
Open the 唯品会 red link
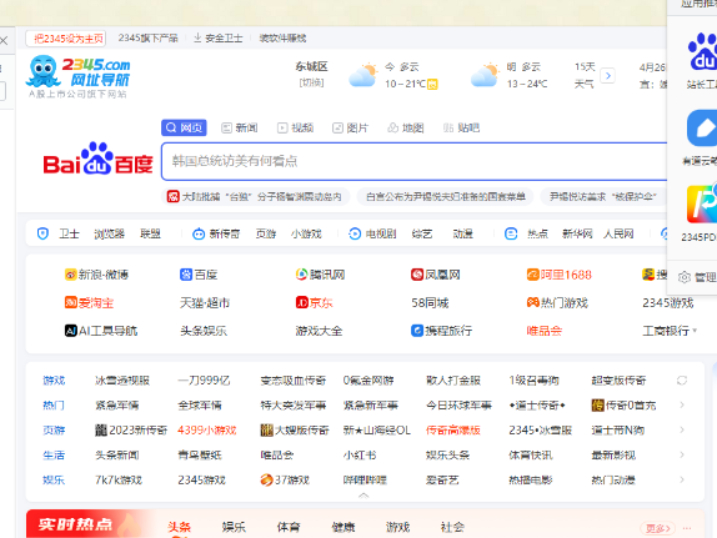coord(544,331)
